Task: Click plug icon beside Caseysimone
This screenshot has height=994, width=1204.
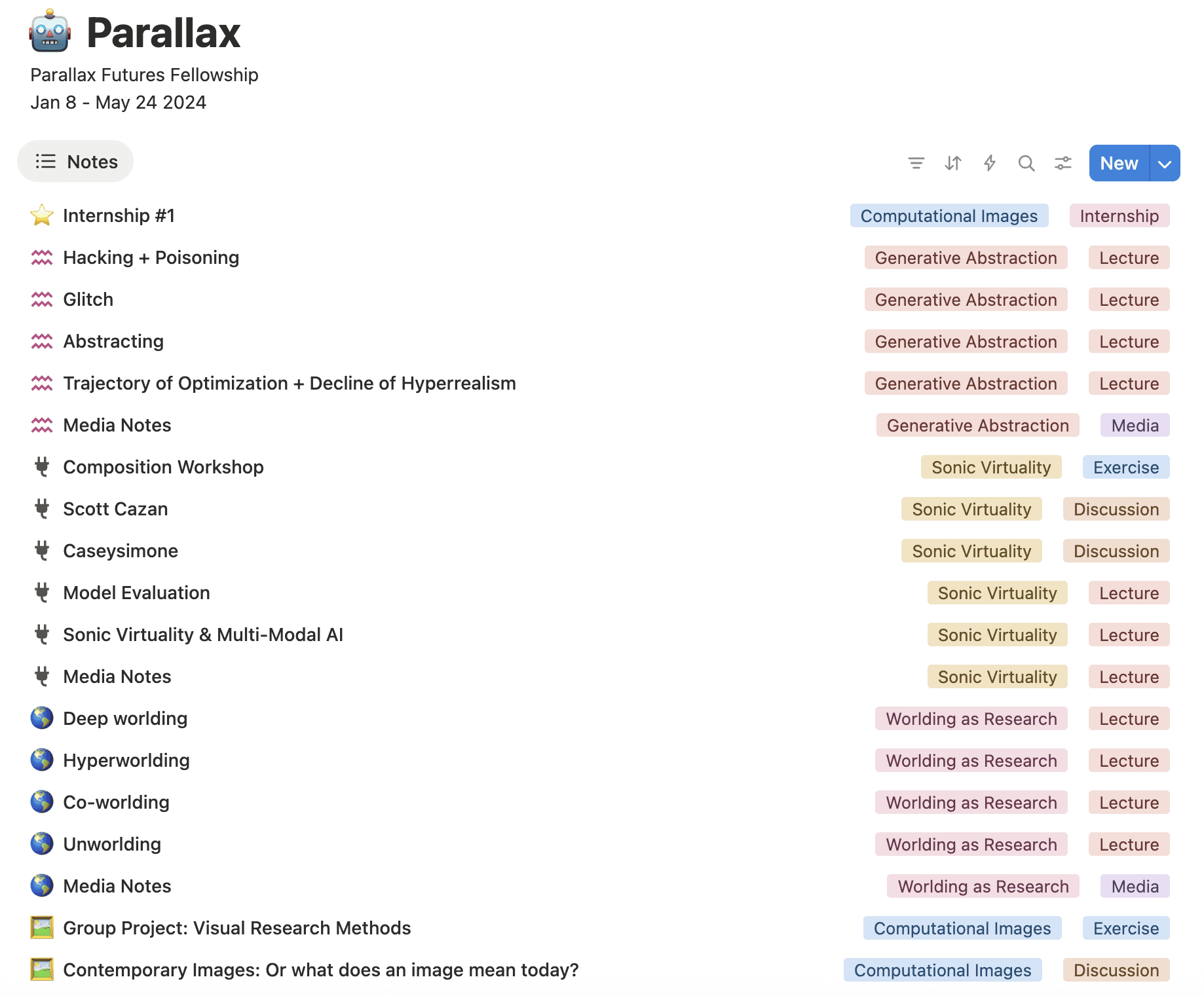Action: click(42, 551)
